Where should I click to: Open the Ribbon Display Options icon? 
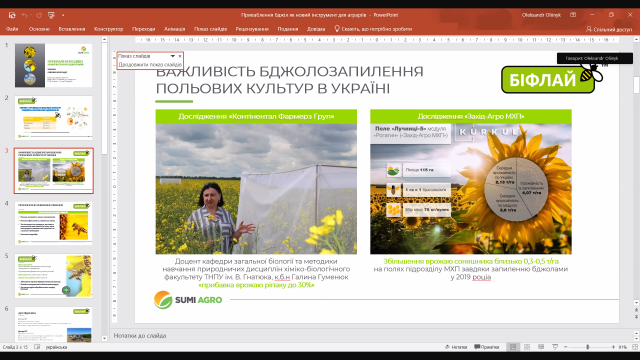pos(573,15)
